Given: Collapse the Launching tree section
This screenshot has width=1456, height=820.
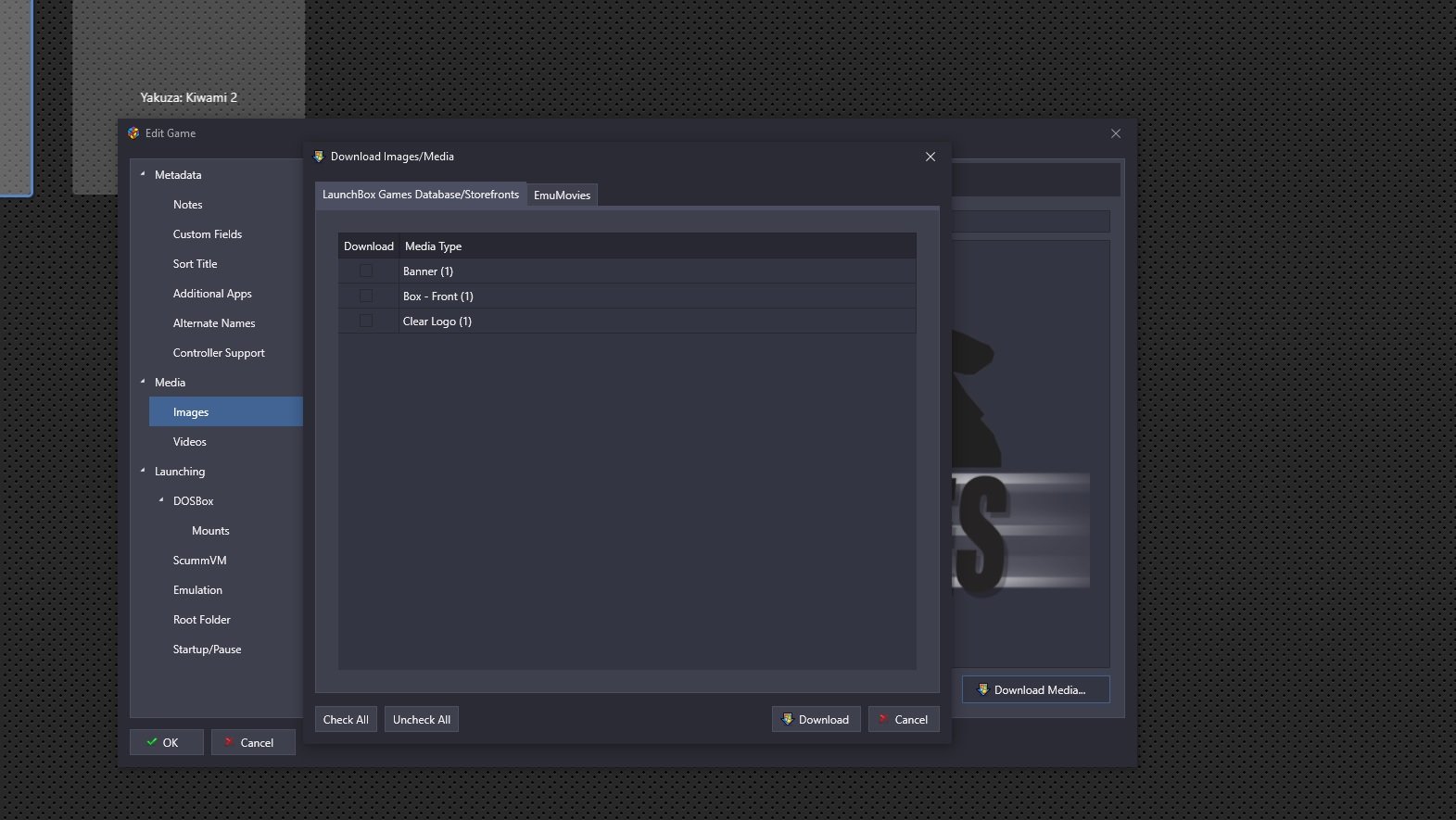Looking at the screenshot, I should (x=143, y=471).
